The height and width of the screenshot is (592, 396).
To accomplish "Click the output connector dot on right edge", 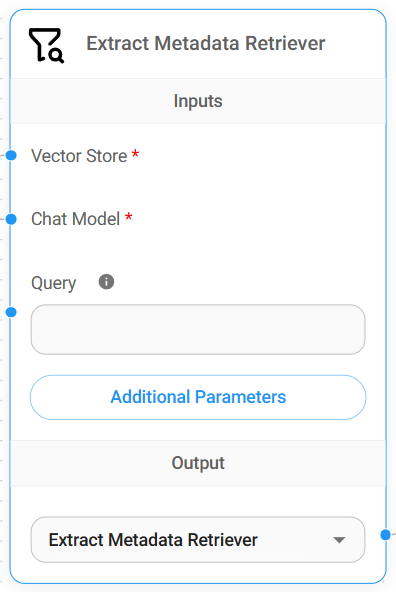I will 385,535.
